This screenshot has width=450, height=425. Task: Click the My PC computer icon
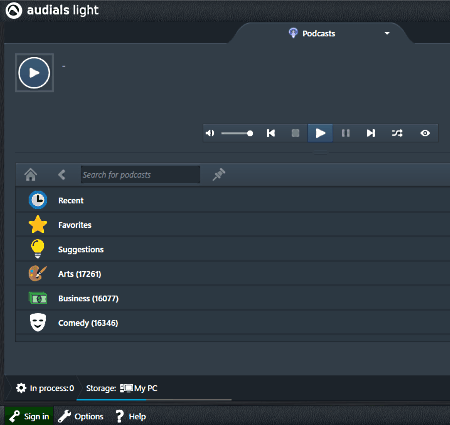click(x=126, y=388)
